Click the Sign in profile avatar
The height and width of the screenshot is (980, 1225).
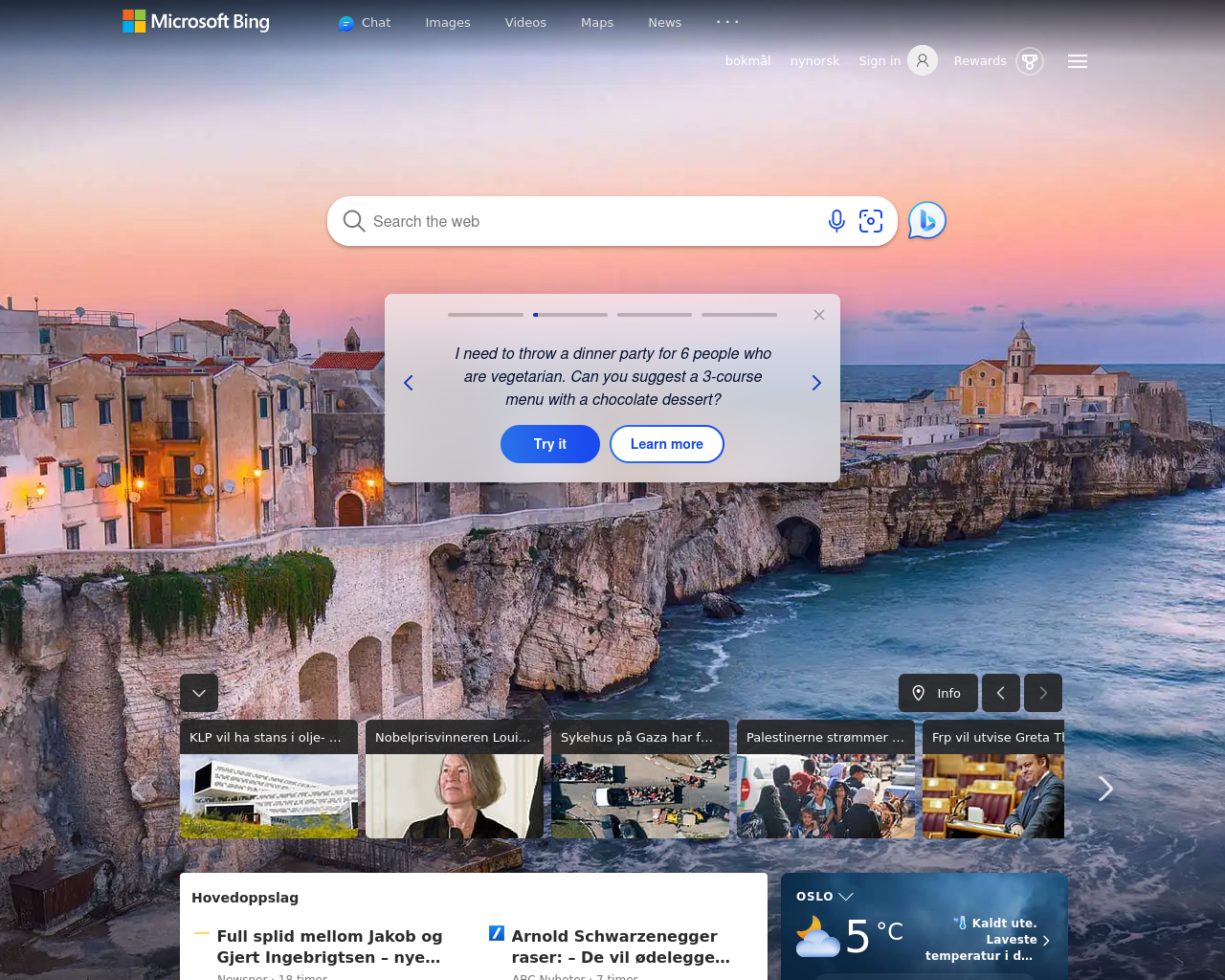click(x=923, y=61)
